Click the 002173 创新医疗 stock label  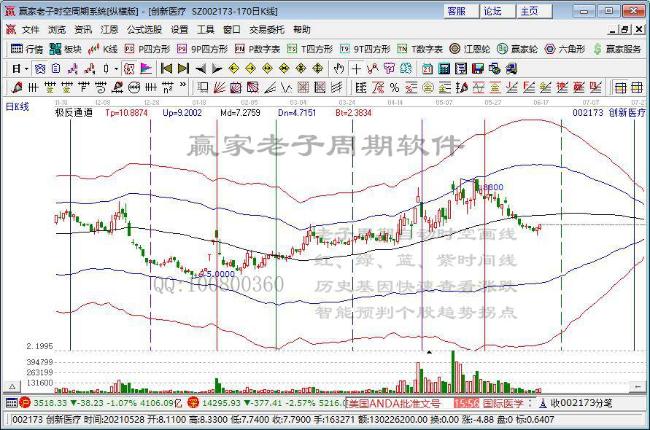tap(609, 112)
